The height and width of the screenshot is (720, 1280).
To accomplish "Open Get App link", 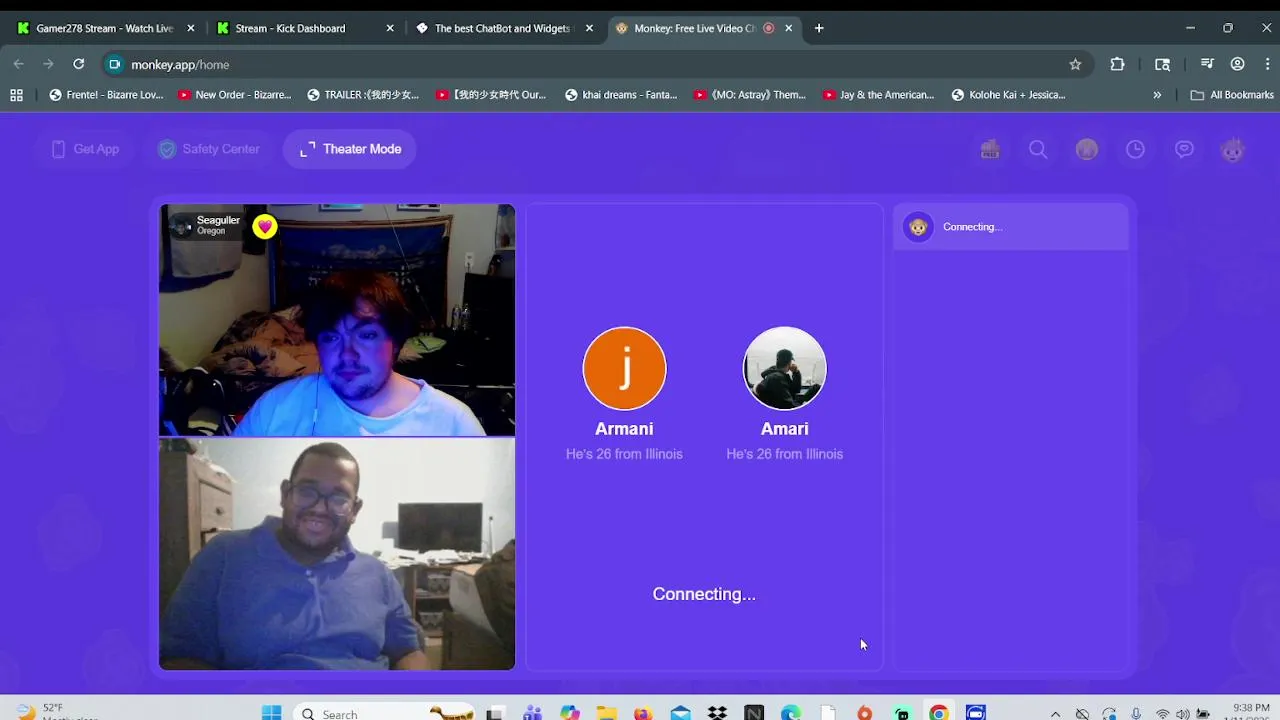I will (85, 149).
